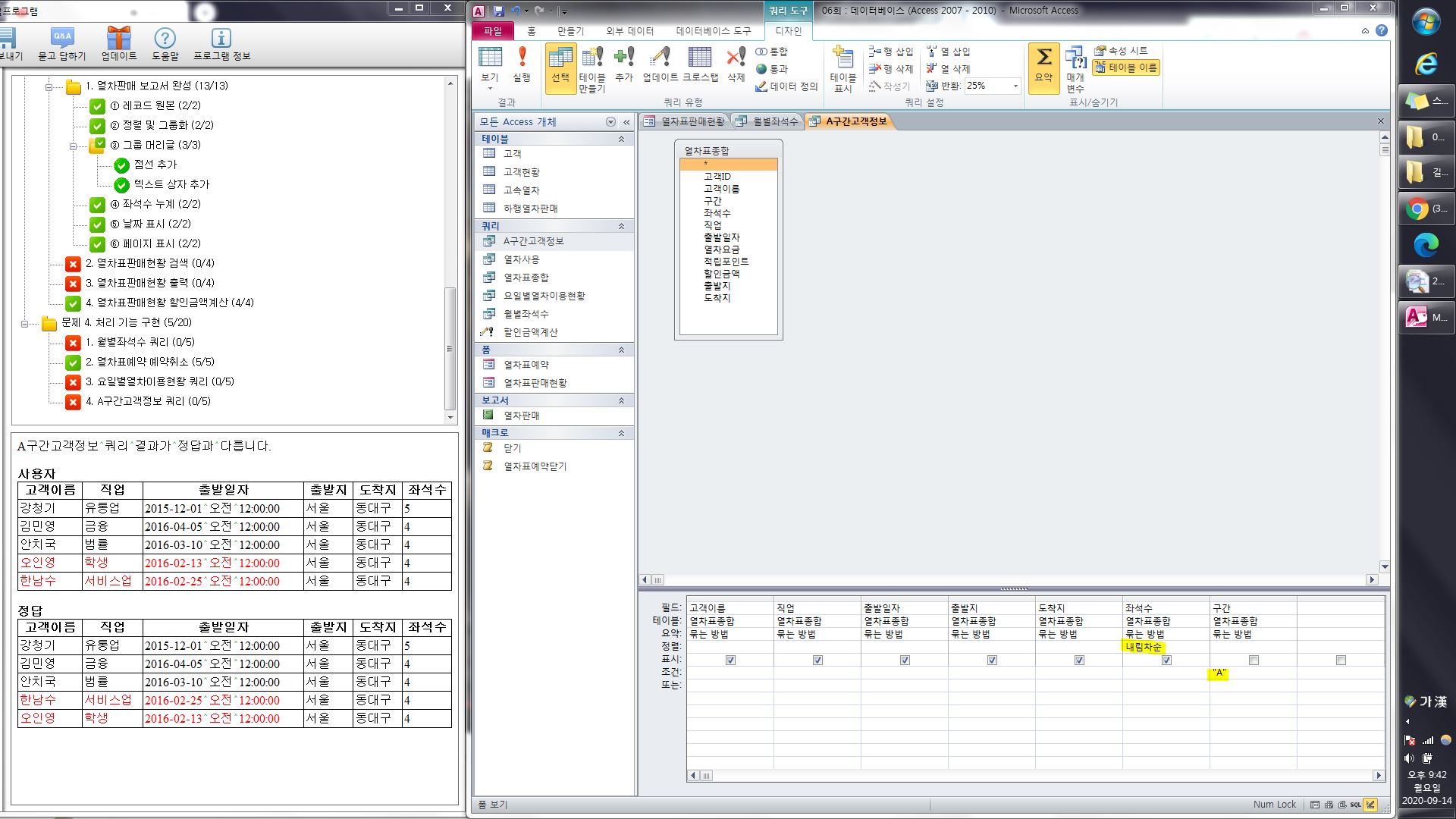Image resolution: width=1456 pixels, height=819 pixels.
Task: Click the Property Sheet (속성 시트) button
Action: tap(1122, 51)
